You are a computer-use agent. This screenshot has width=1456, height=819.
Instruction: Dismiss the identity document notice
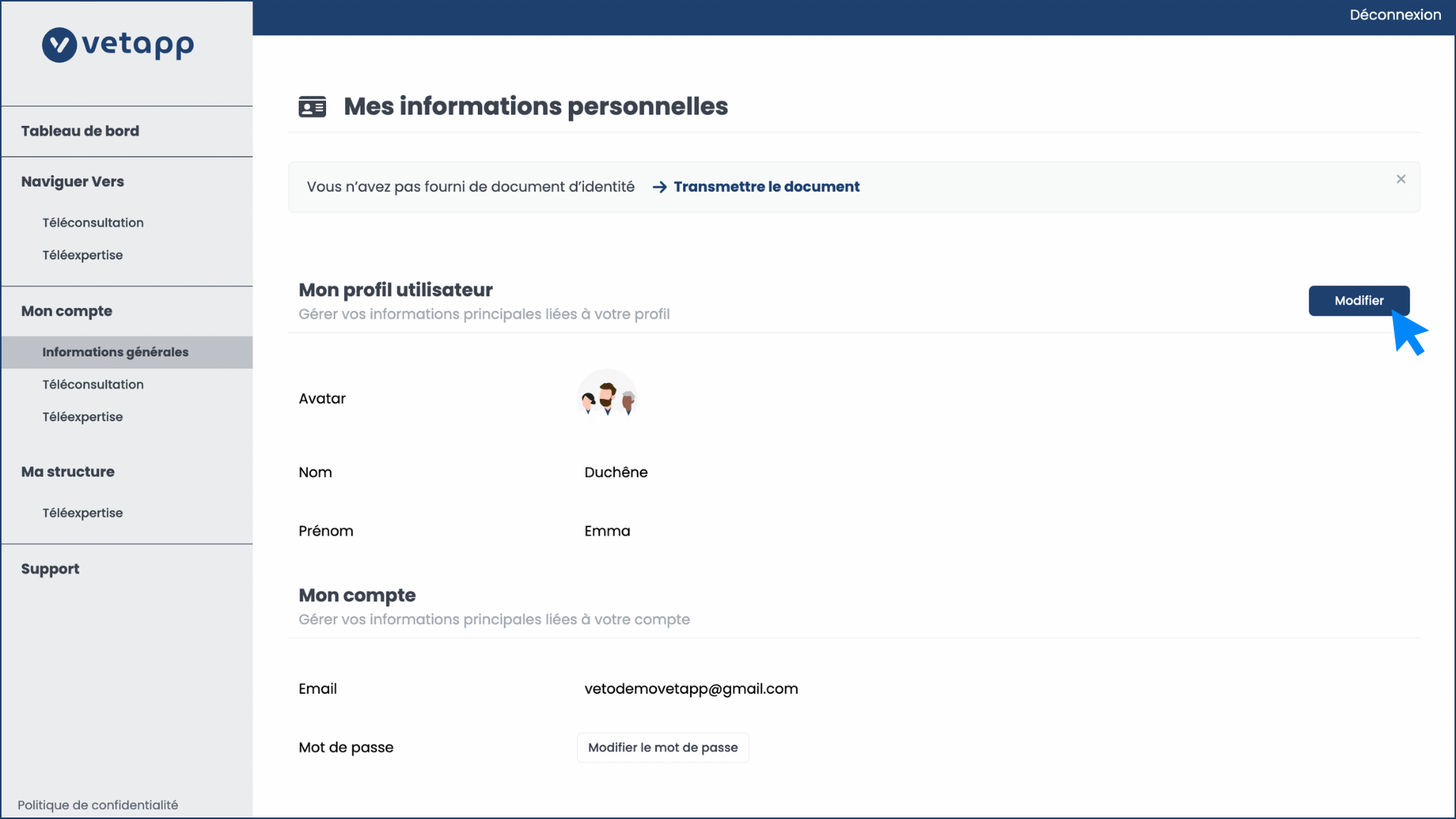[1401, 179]
